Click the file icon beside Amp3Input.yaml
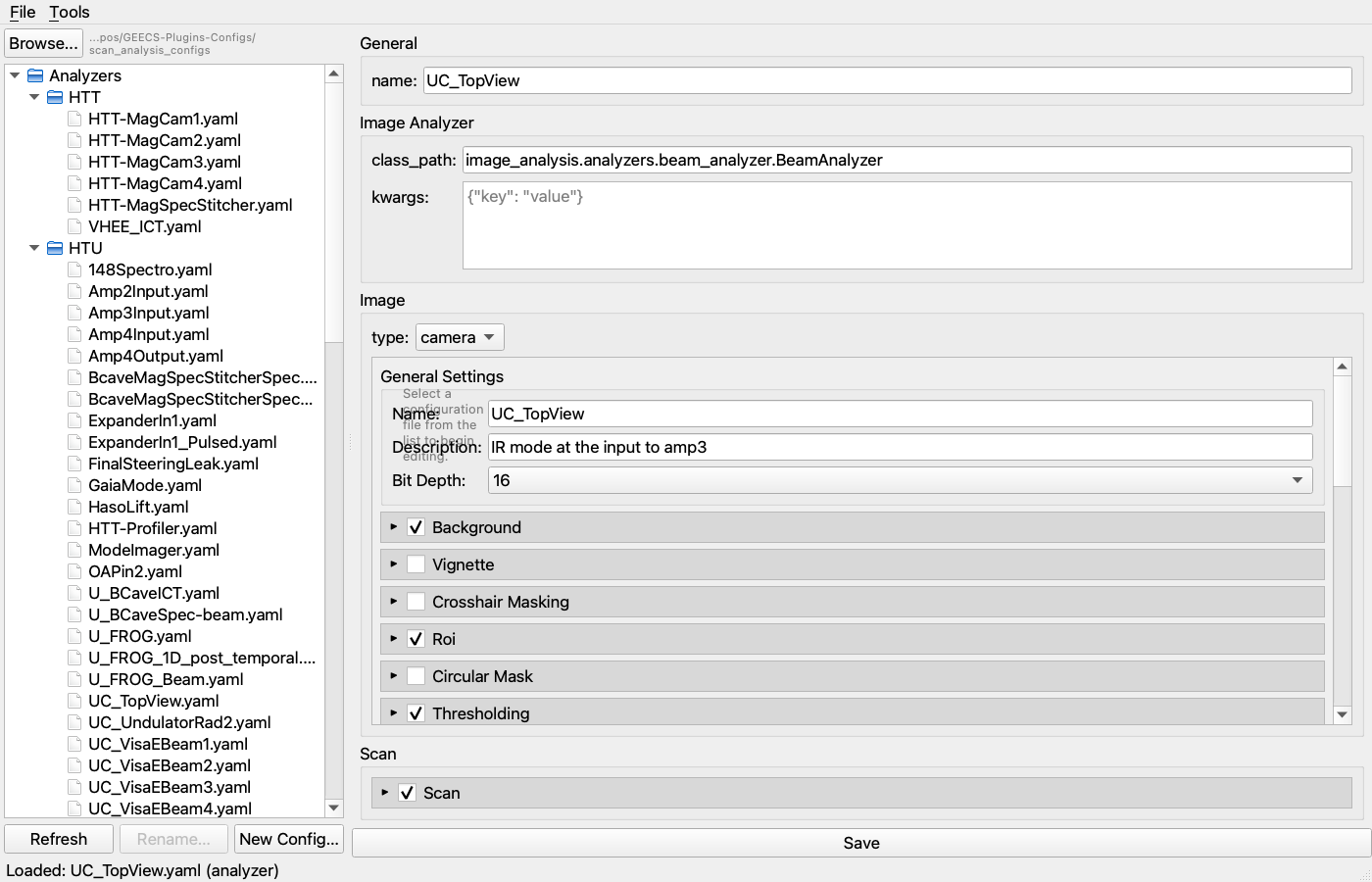The width and height of the screenshot is (1372, 882). (74, 313)
